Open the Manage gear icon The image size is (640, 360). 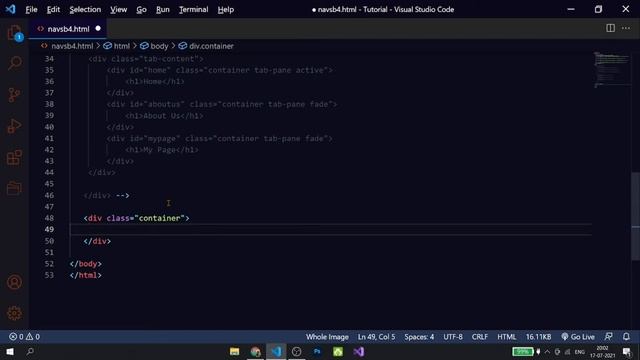14,313
